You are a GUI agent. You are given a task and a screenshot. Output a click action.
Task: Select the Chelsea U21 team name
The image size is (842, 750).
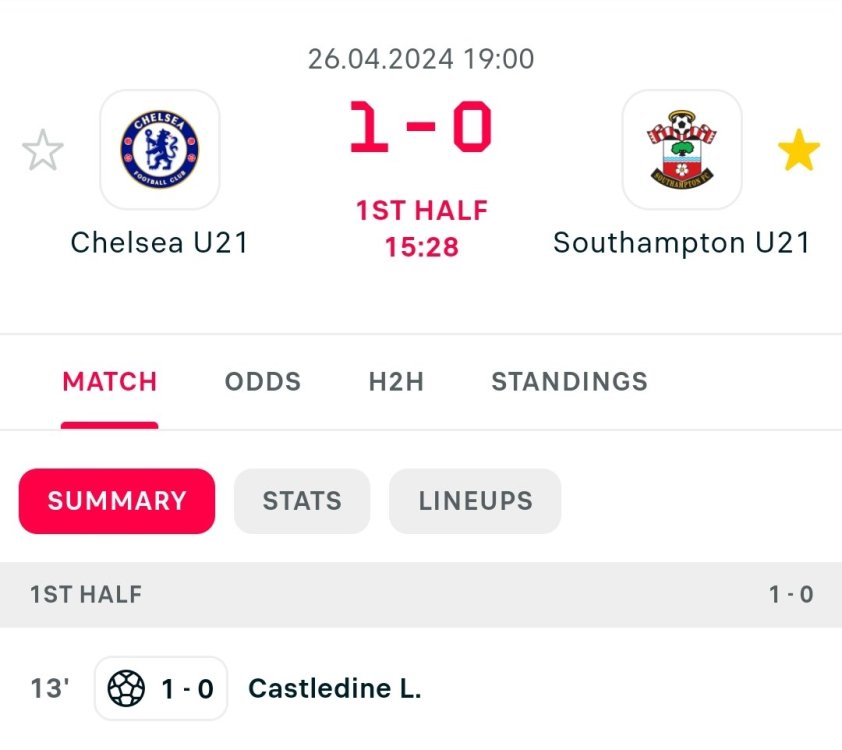[160, 243]
